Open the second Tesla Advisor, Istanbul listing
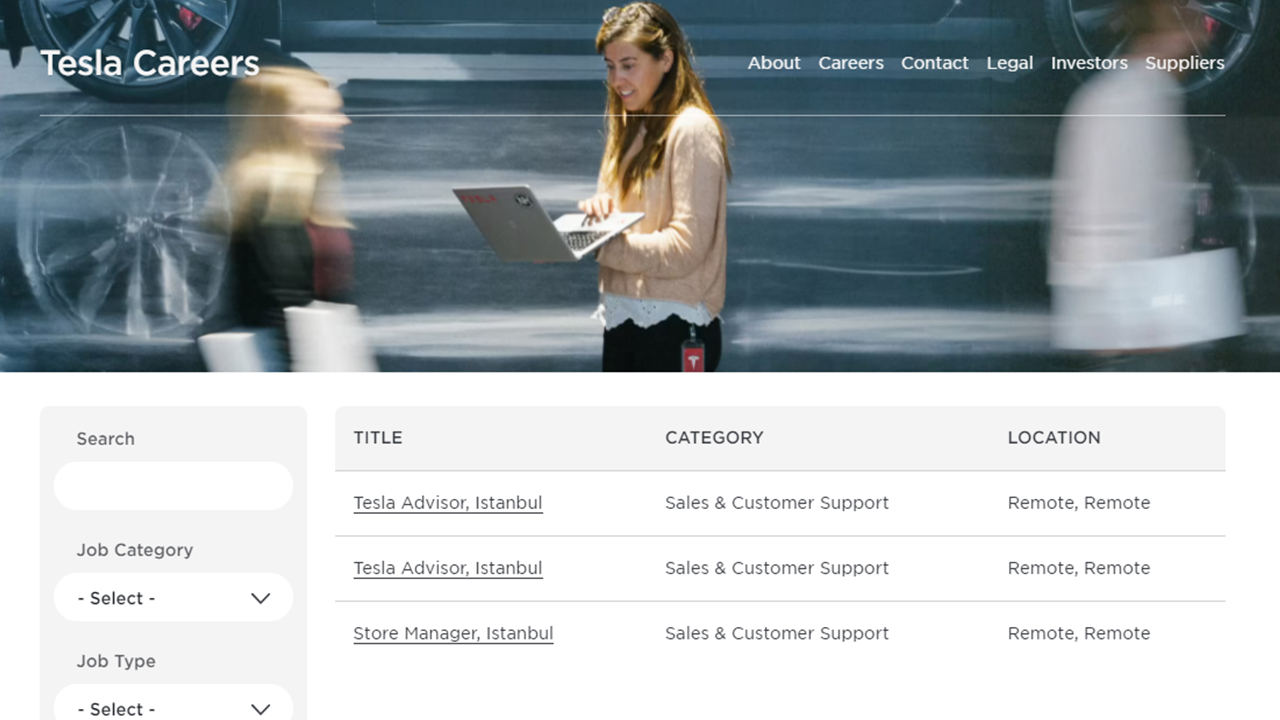The height and width of the screenshot is (720, 1280). 448,568
